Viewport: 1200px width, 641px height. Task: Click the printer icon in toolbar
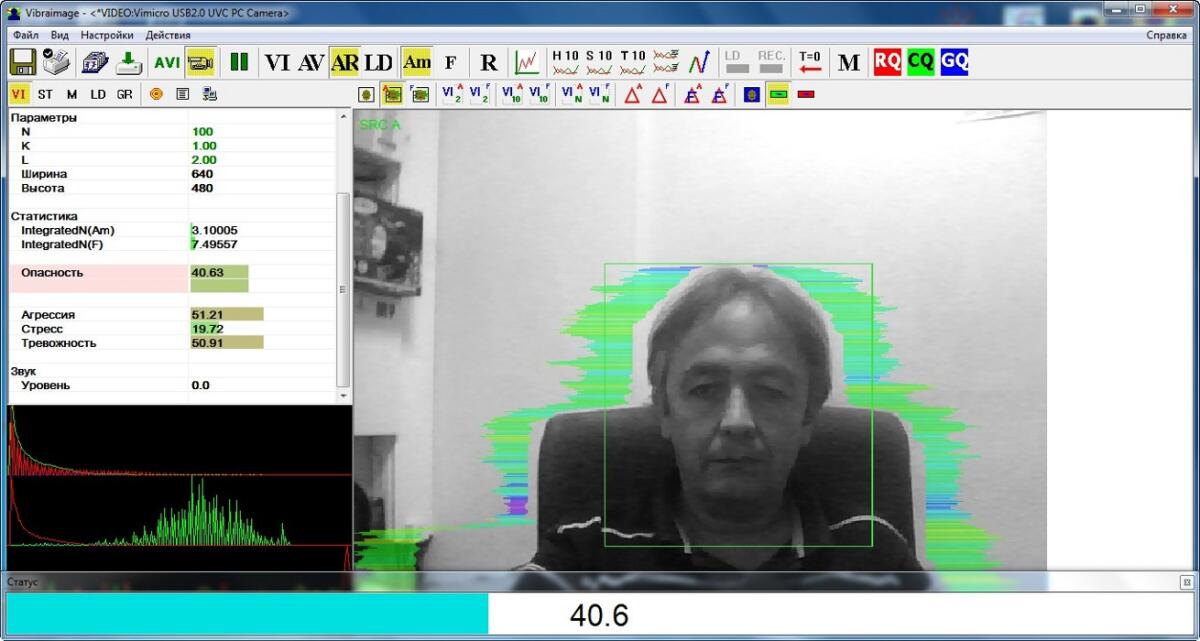point(58,62)
